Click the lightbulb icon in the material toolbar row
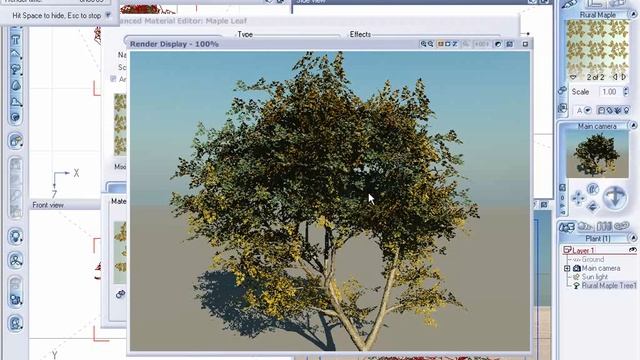 626,110
